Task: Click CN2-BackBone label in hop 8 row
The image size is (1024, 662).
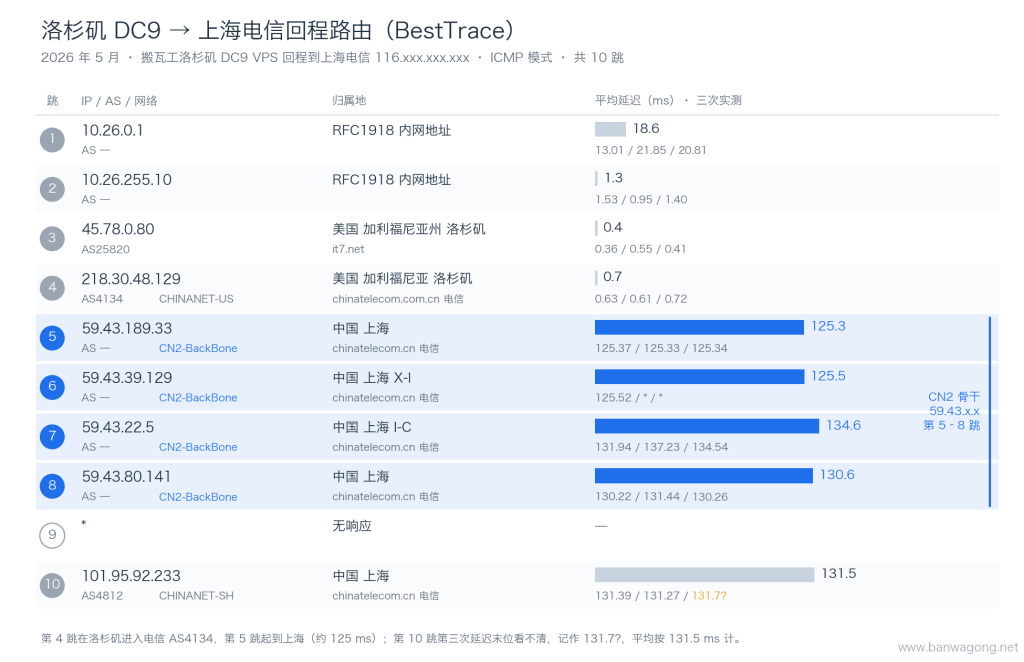Action: click(x=198, y=497)
